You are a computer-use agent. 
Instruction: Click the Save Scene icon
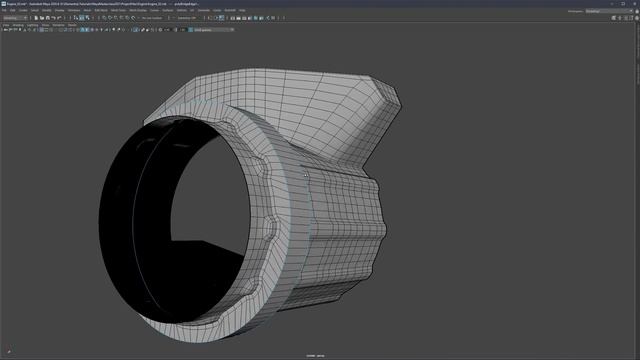[47, 18]
